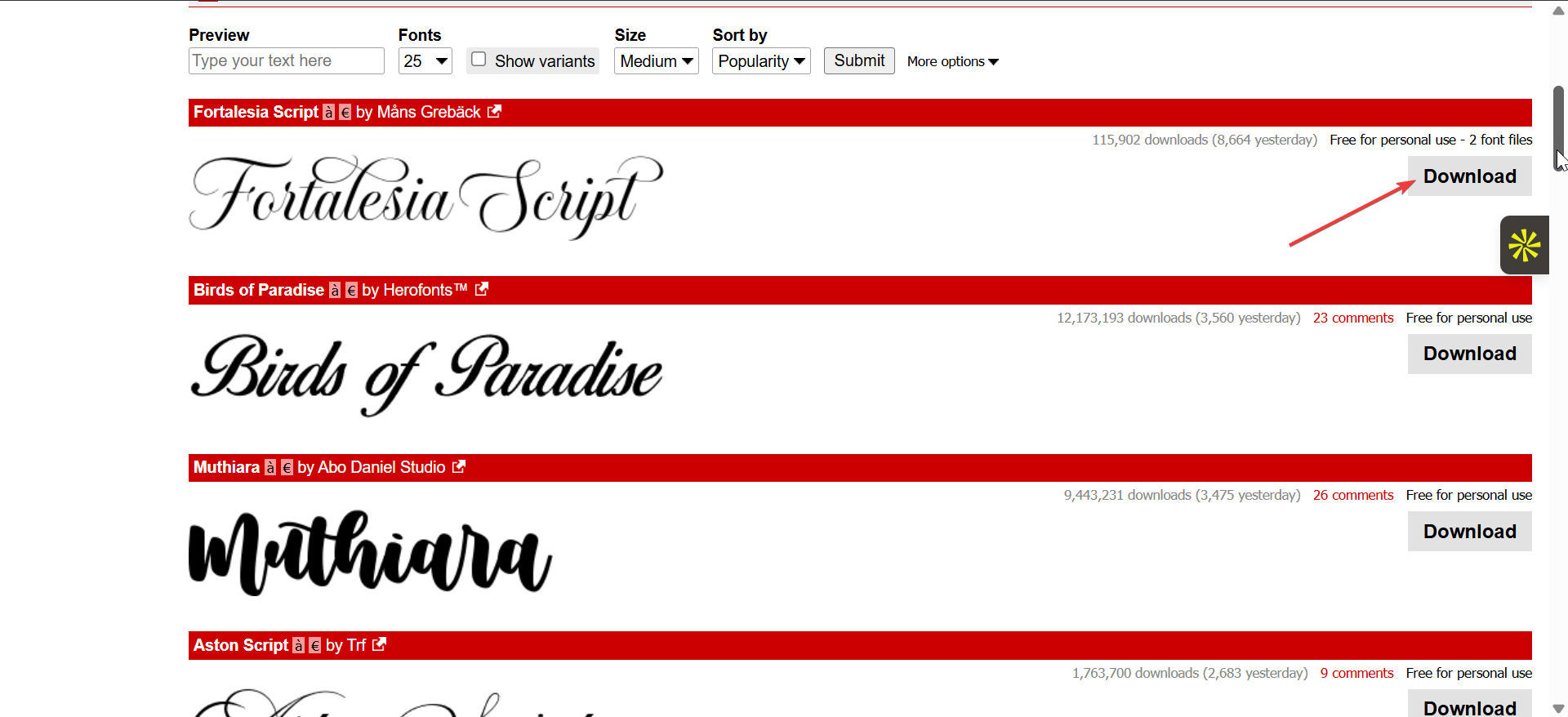
Task: Download Fortalesia Script font
Action: point(1470,176)
